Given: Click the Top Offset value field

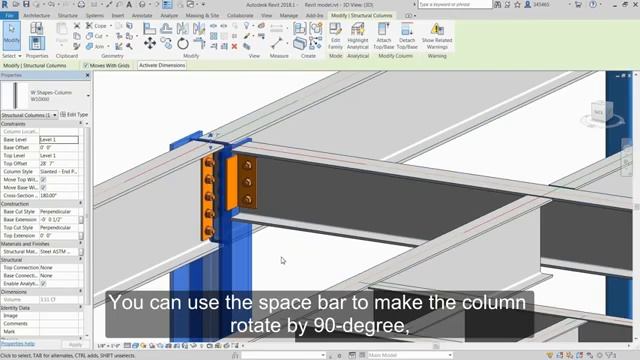Looking at the screenshot, I should [x=59, y=164].
